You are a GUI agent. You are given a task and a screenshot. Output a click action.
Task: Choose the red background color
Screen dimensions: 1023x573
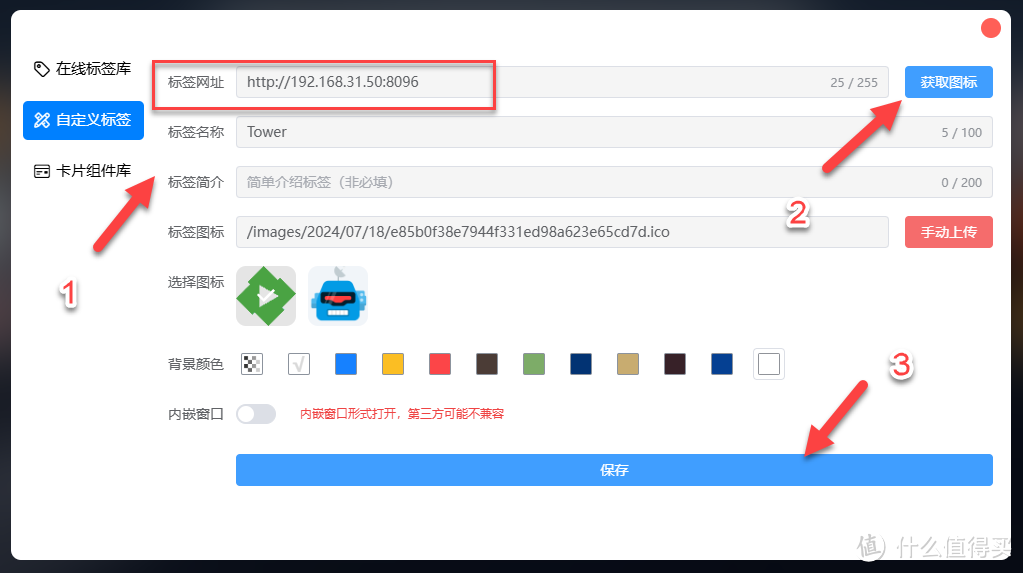[x=440, y=364]
